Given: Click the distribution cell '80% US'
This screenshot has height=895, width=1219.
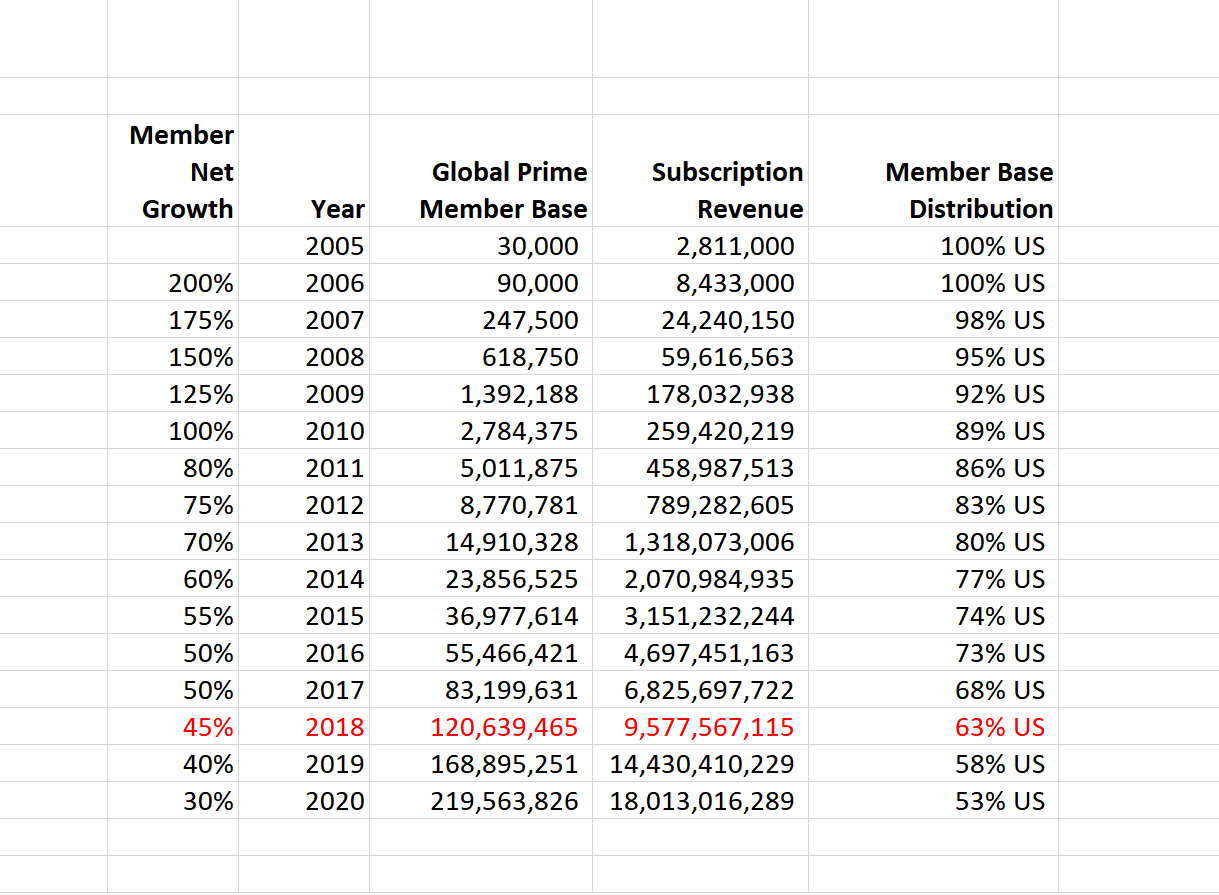Looking at the screenshot, I should [934, 542].
